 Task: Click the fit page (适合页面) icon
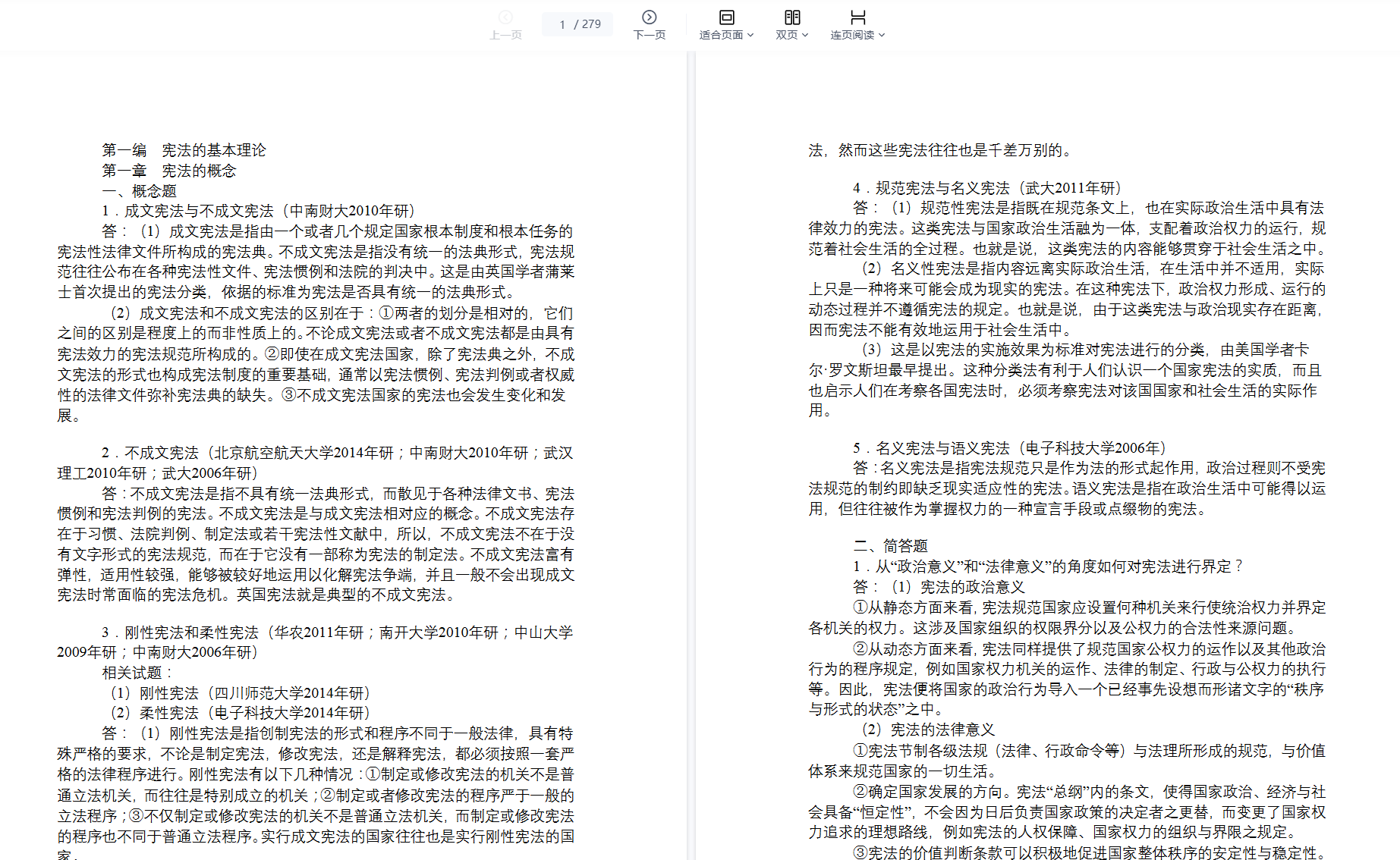click(726, 17)
